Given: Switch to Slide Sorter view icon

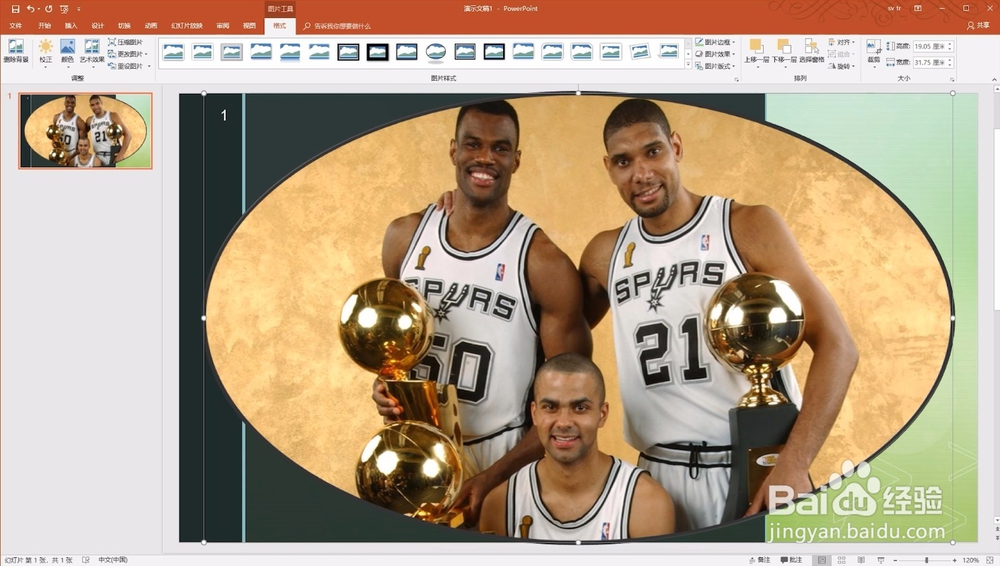Looking at the screenshot, I should click(x=841, y=560).
